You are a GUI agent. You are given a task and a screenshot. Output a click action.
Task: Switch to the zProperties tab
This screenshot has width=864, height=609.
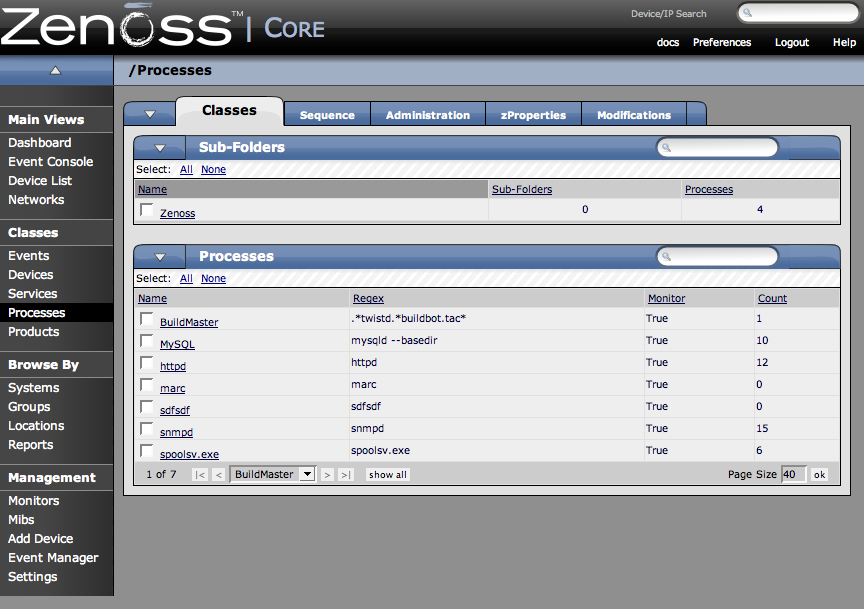click(x=533, y=115)
